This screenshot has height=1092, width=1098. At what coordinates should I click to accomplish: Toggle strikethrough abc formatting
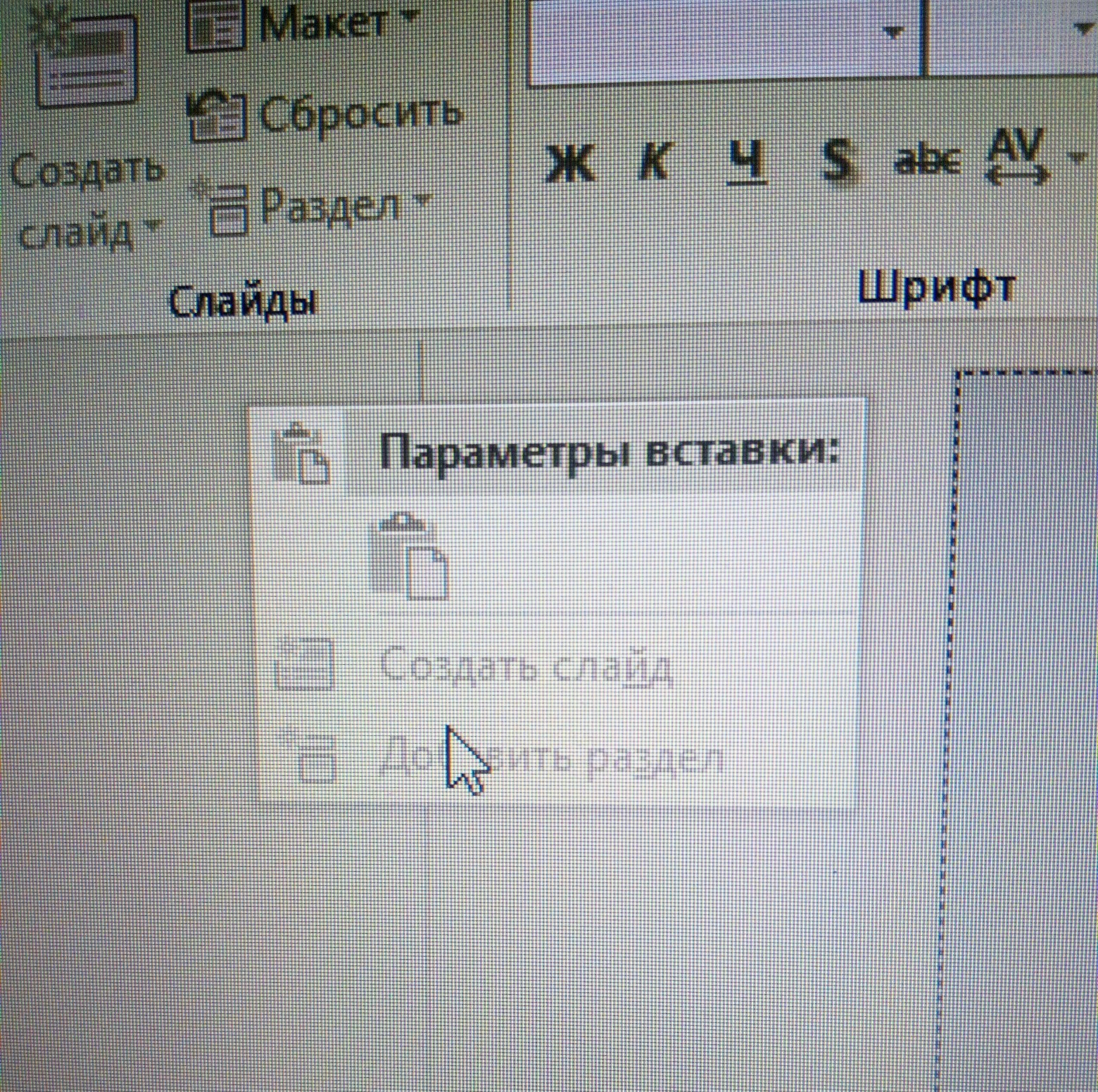(x=928, y=161)
